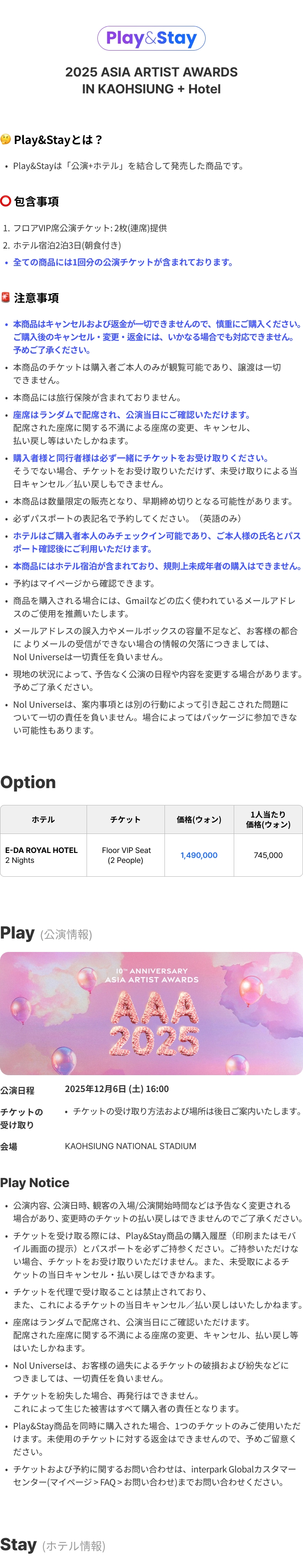
Task: Click the 価格(ウォン) column header
Action: coord(199,819)
